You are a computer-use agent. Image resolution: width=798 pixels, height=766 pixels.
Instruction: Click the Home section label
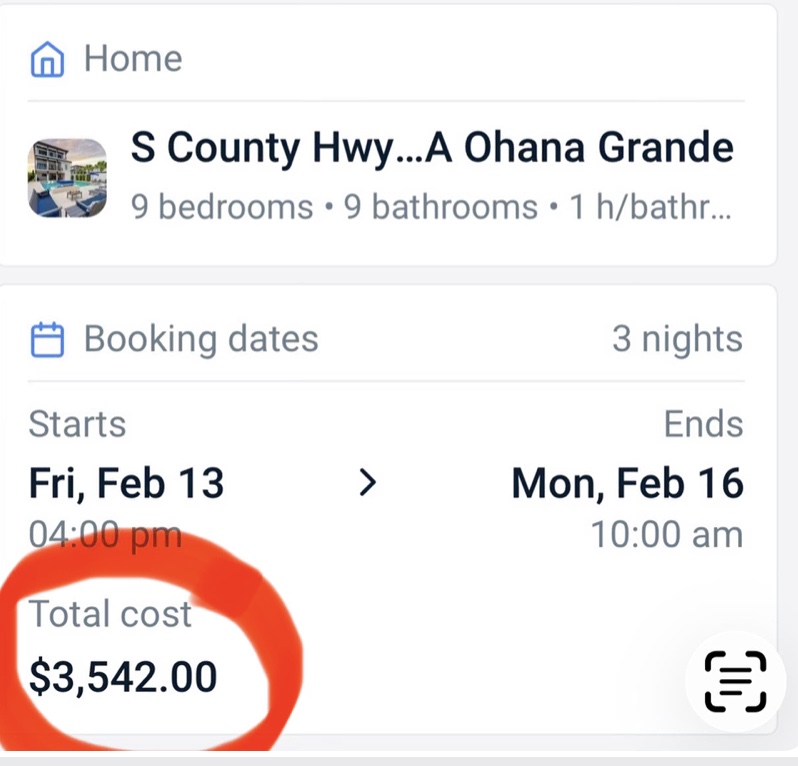click(132, 59)
